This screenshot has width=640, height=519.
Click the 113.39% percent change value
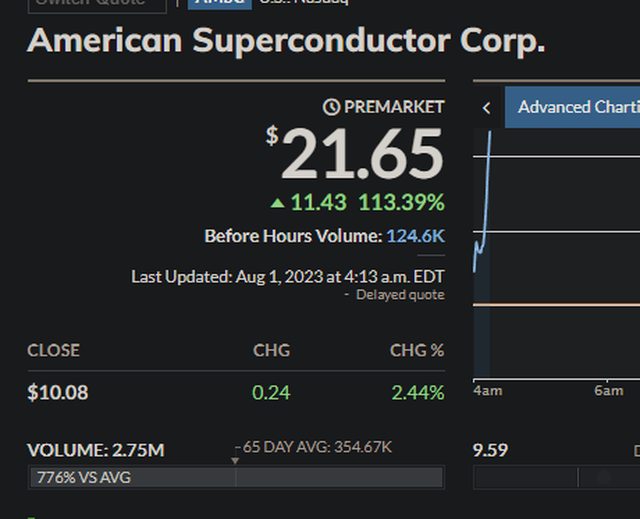(401, 203)
